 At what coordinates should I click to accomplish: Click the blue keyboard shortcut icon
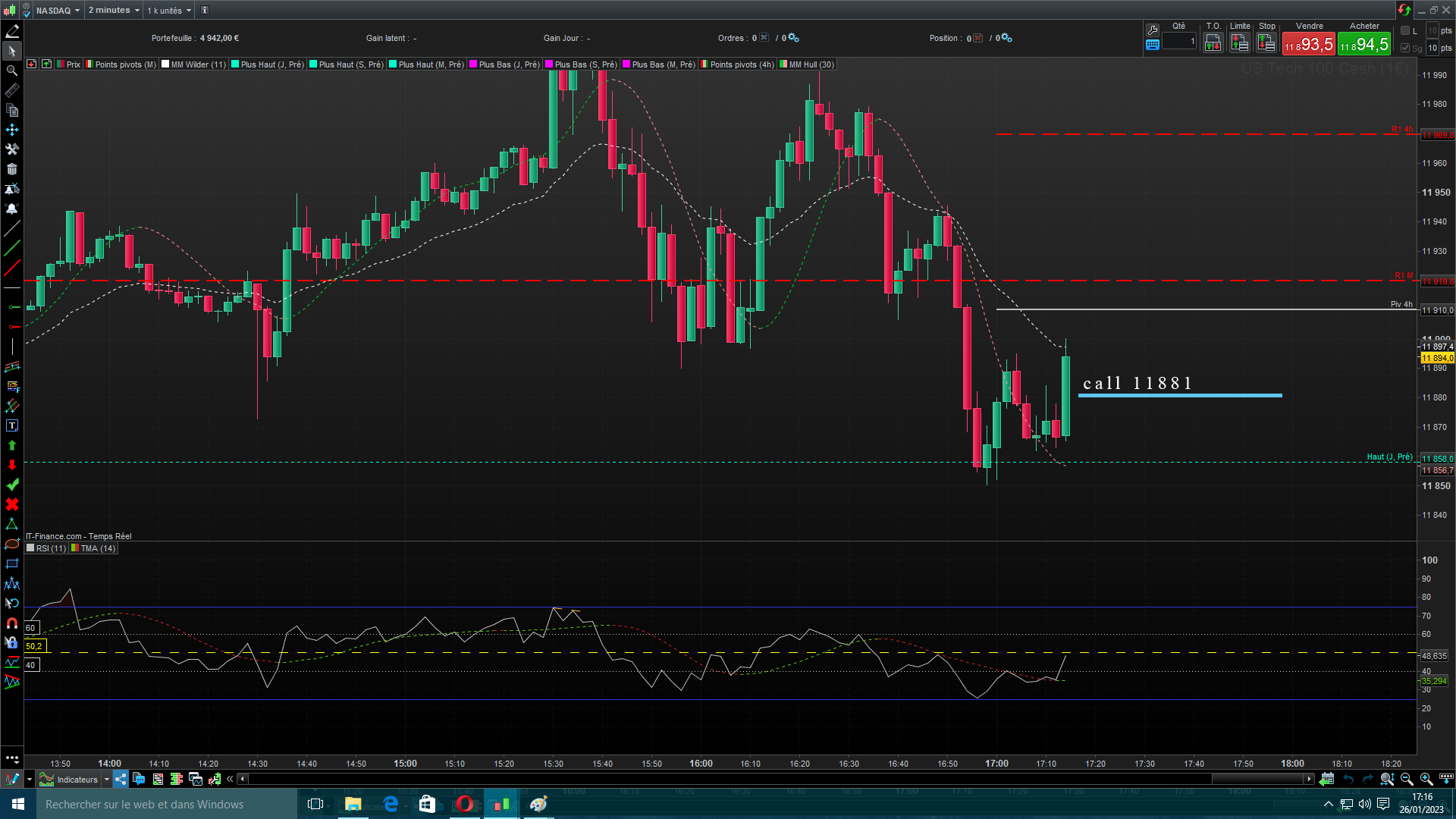click(1153, 45)
